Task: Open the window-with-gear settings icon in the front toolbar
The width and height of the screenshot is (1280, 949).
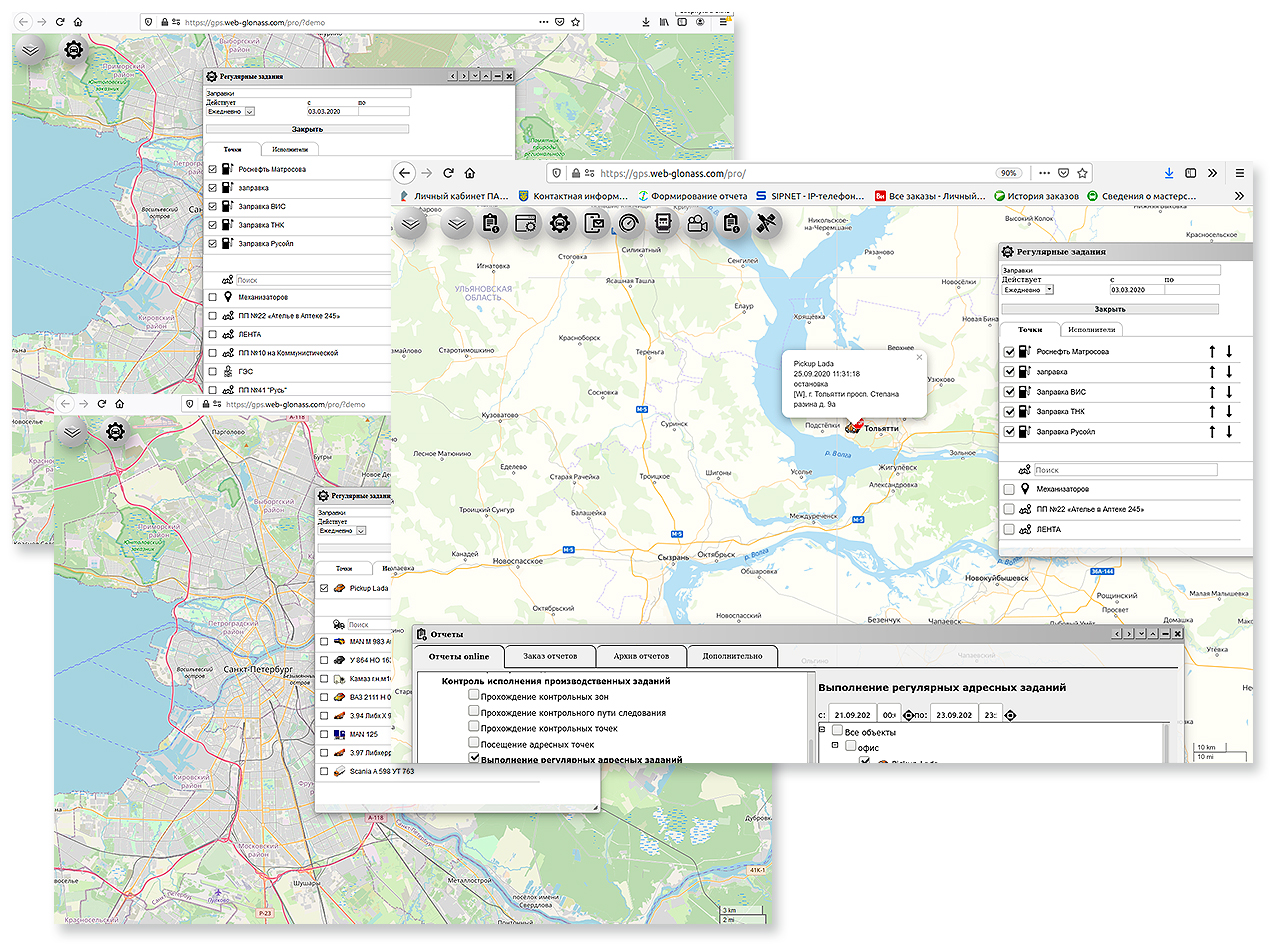Action: (526, 225)
